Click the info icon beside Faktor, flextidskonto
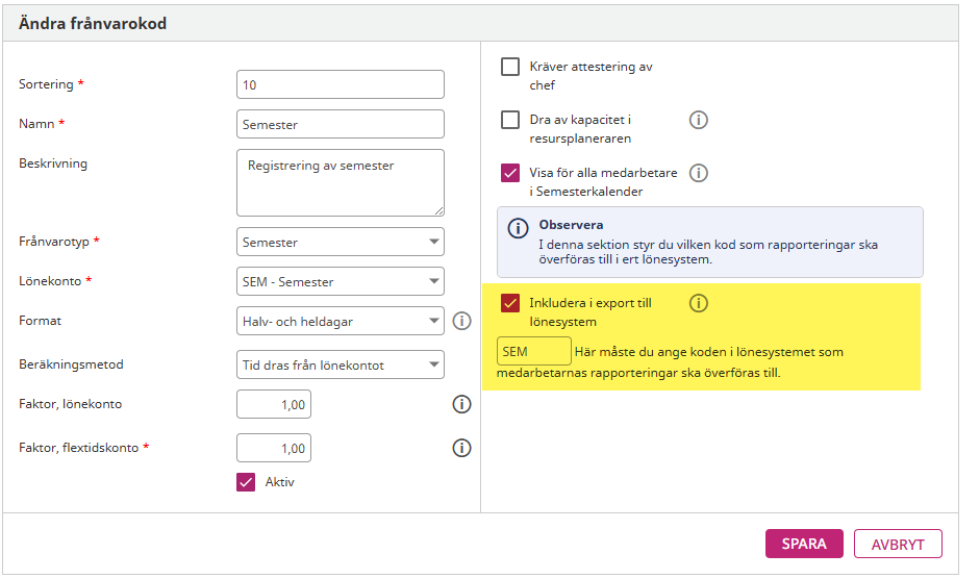This screenshot has height=579, width=963. tap(461, 448)
